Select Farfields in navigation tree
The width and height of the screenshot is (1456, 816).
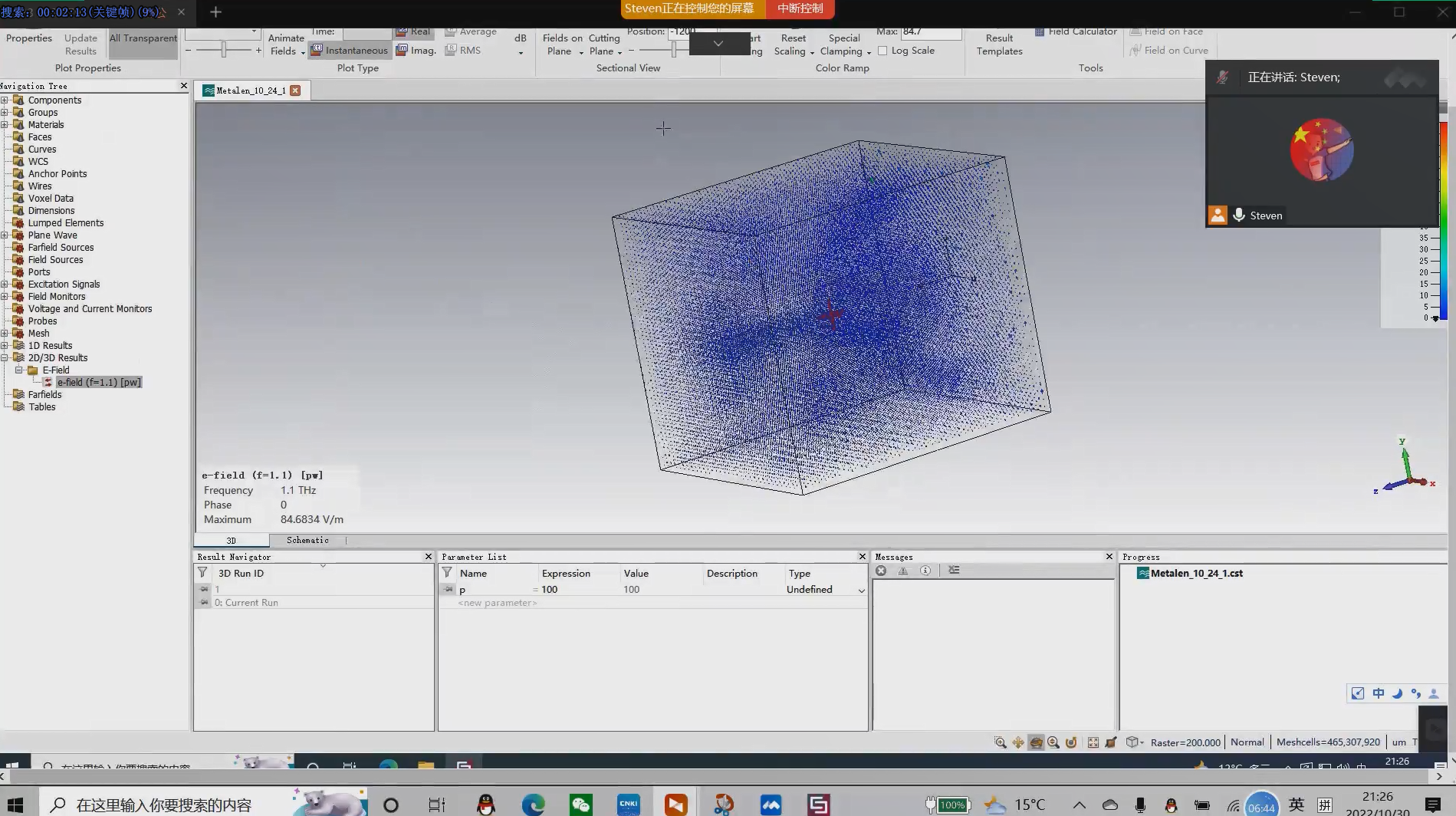(44, 395)
